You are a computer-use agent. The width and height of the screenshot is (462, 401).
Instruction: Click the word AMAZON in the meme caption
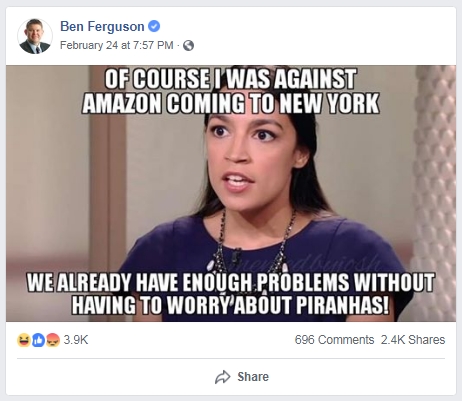point(122,103)
